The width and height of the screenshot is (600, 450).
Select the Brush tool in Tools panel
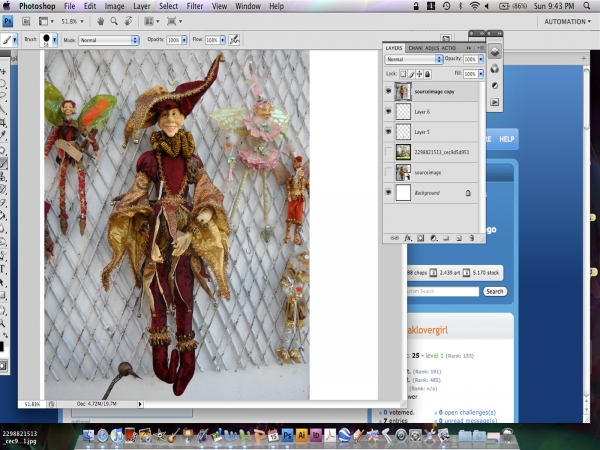[3, 164]
